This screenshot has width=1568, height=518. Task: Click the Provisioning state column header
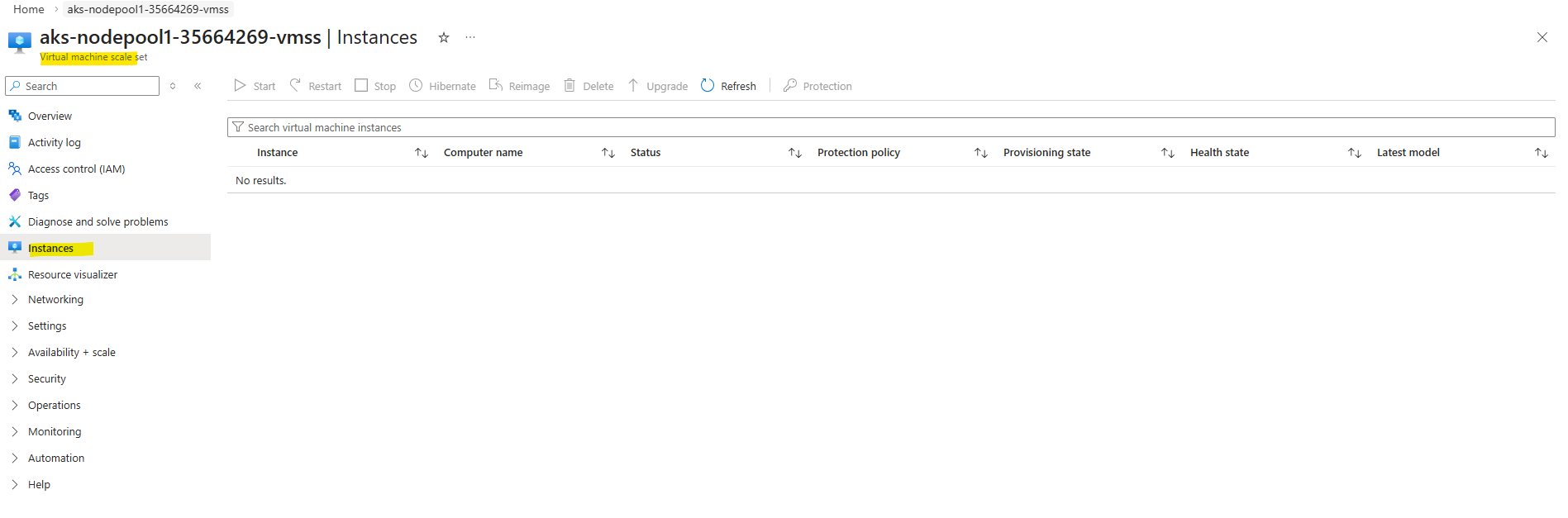(x=1046, y=153)
